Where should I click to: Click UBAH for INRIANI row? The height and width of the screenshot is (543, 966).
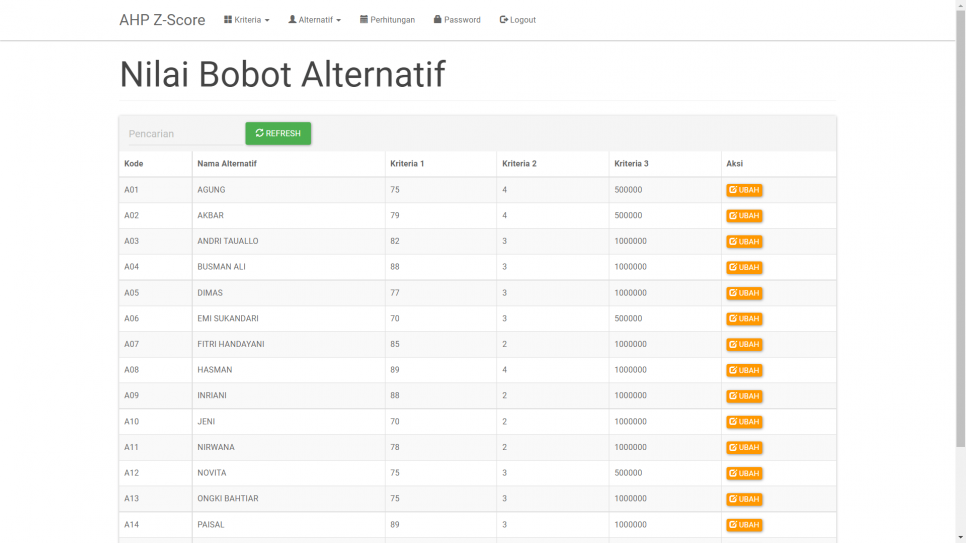point(744,396)
